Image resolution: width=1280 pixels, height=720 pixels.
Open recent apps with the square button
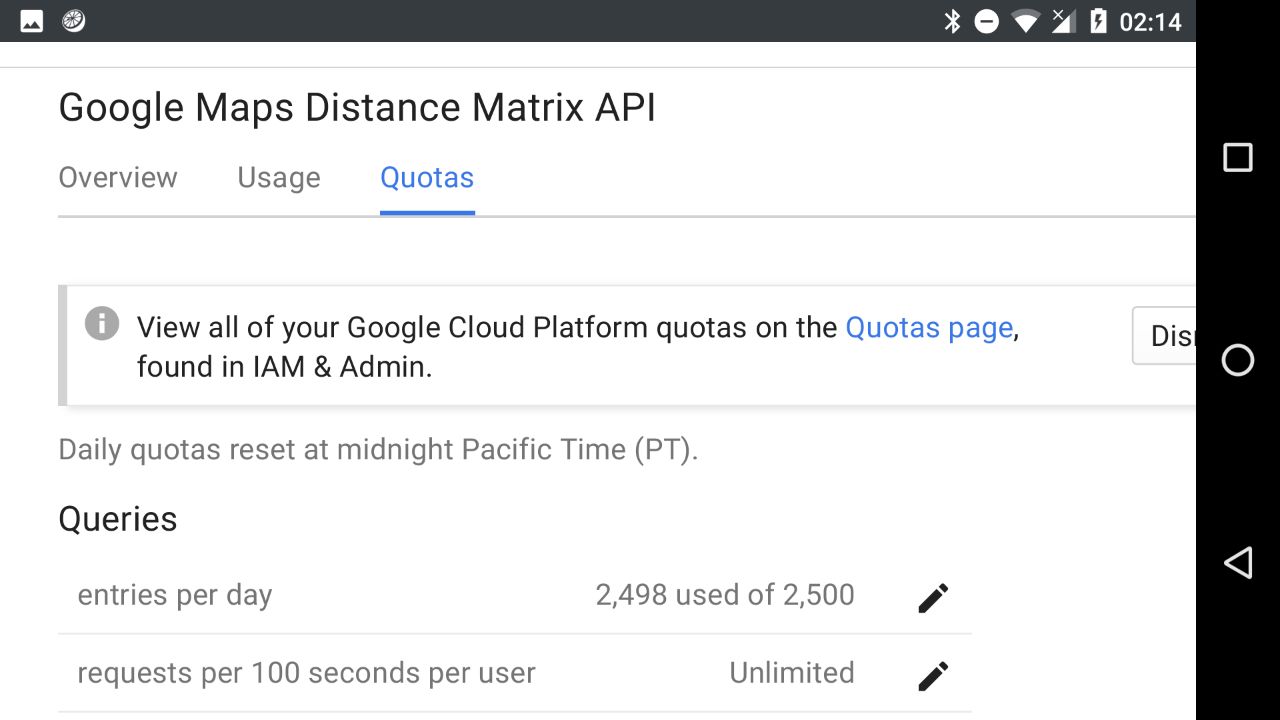1237,158
